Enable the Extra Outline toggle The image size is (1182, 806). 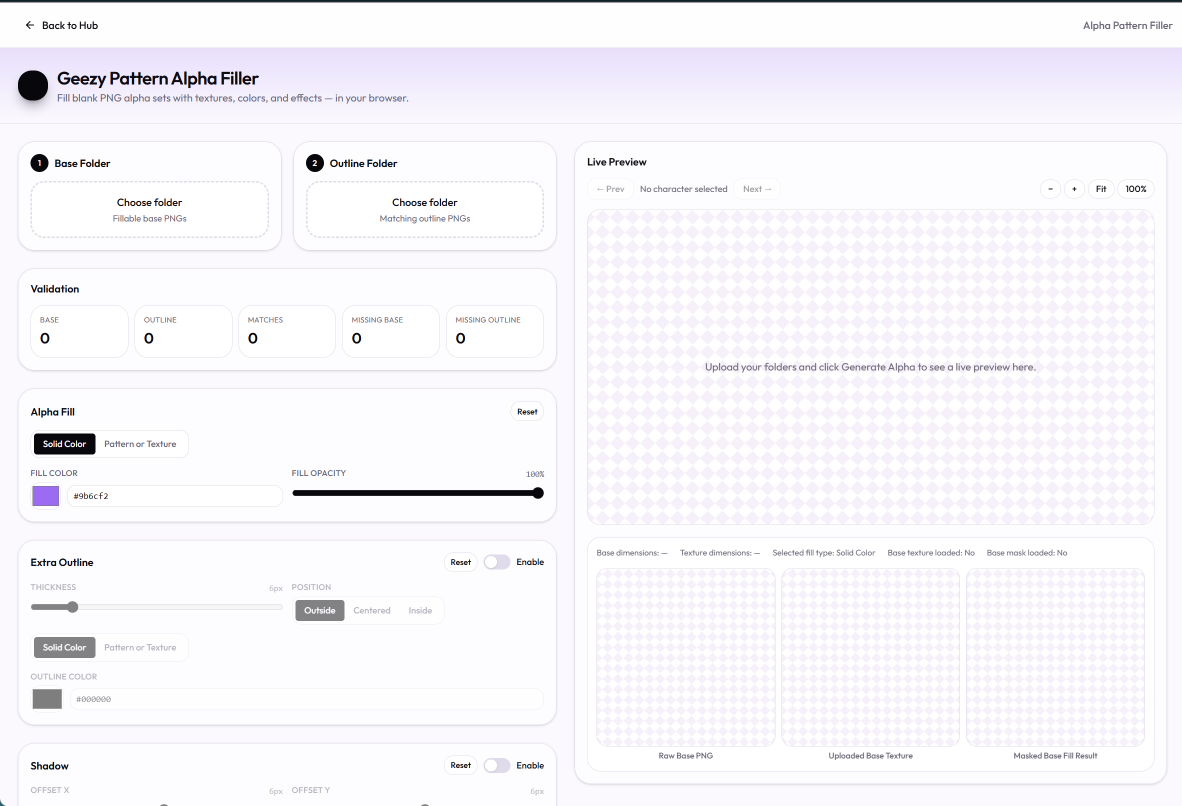point(497,562)
